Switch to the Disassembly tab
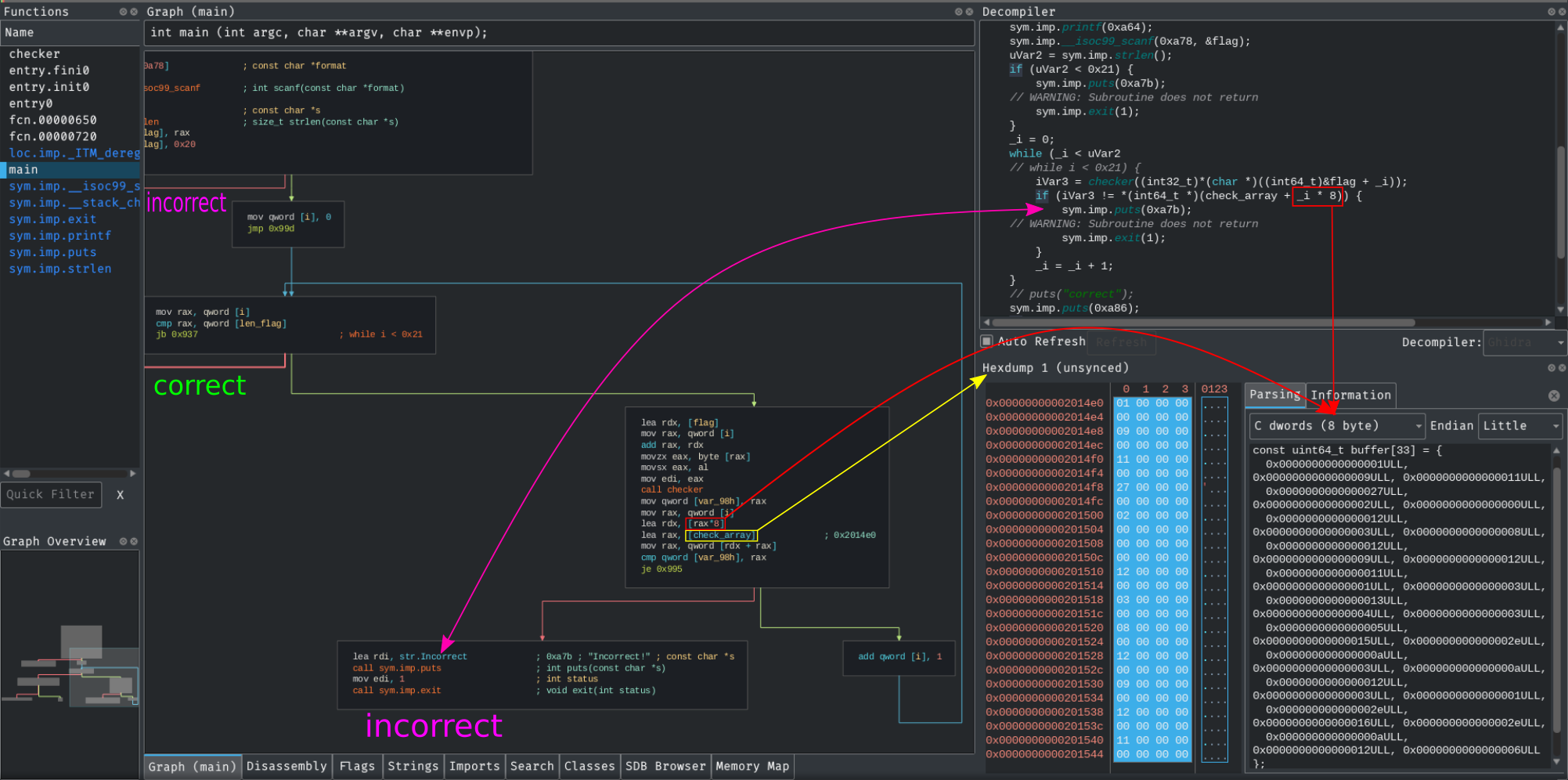Screen dimensions: 1568x780 [x=287, y=766]
